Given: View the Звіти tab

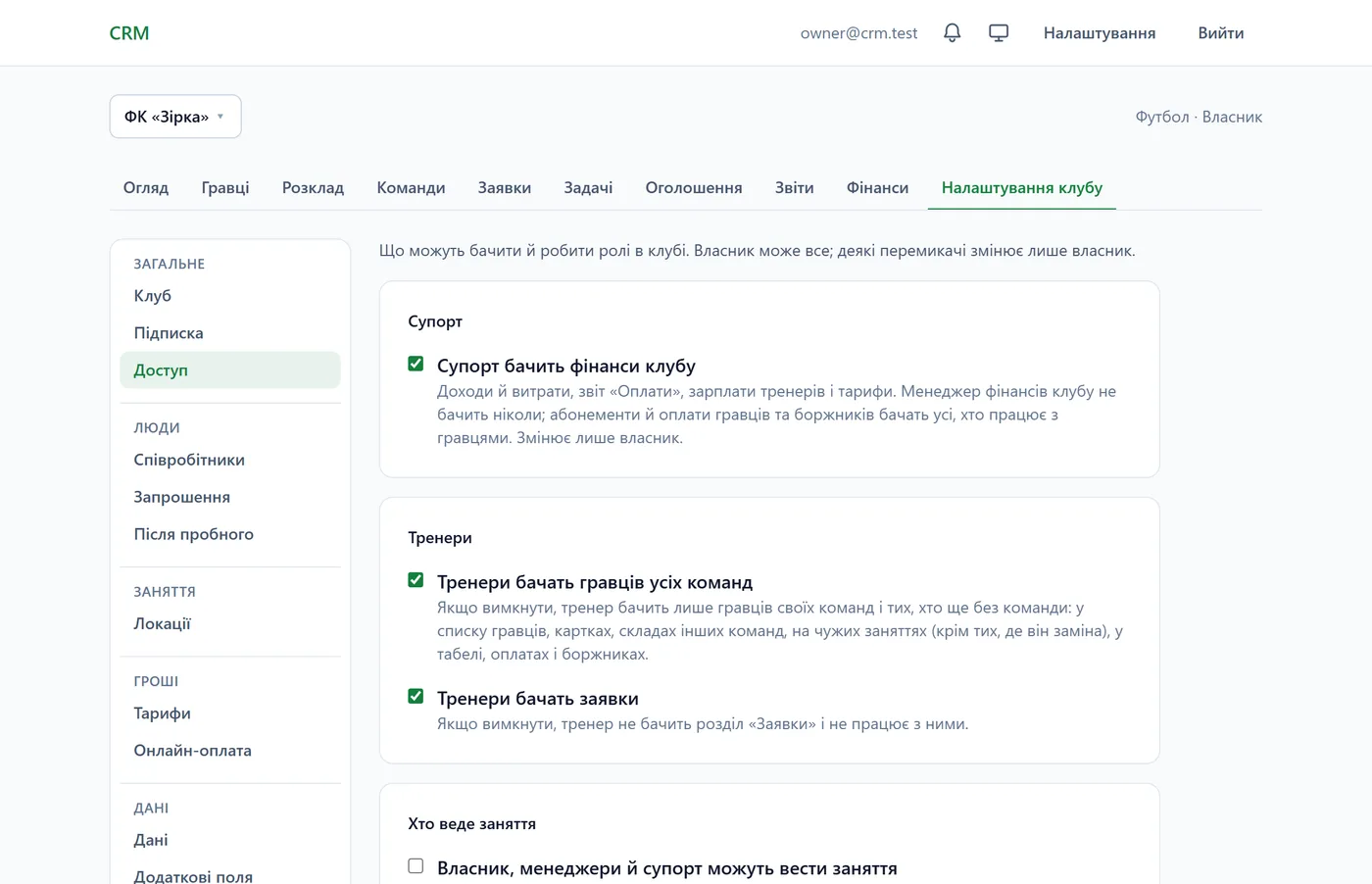Looking at the screenshot, I should [795, 187].
